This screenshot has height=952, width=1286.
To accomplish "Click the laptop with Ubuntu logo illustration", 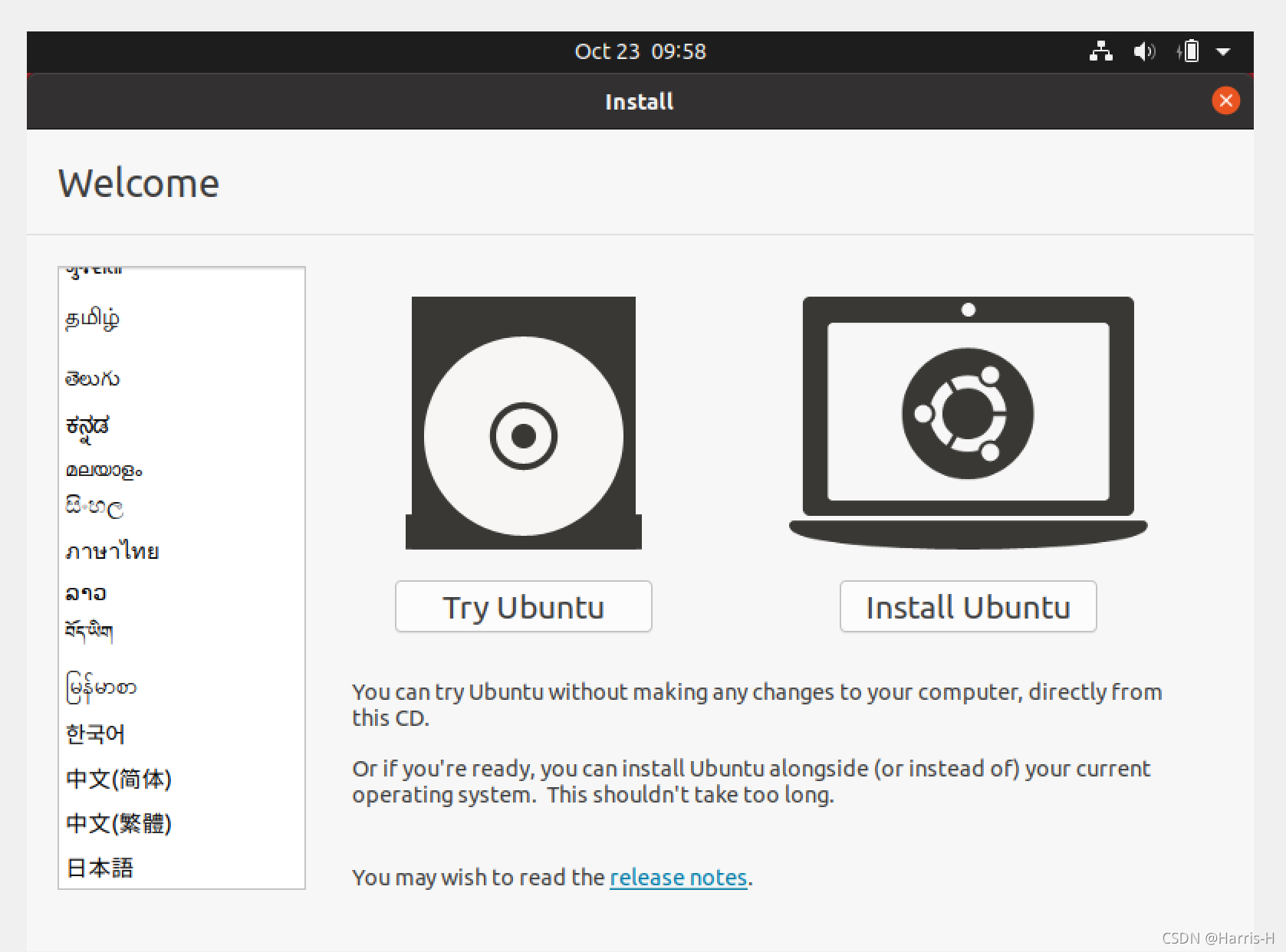I will (x=968, y=423).
